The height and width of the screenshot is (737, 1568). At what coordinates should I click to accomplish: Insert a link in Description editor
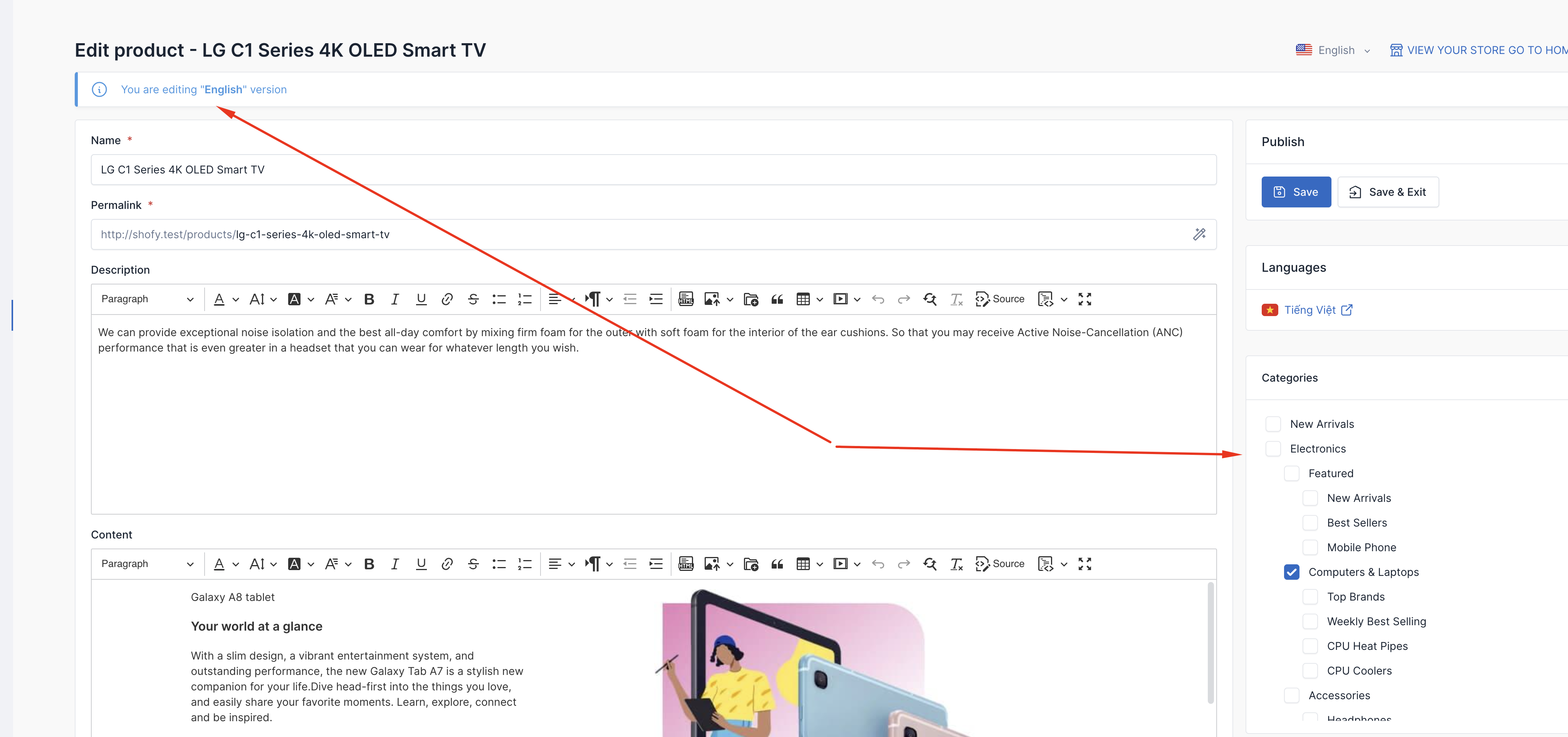tap(447, 299)
